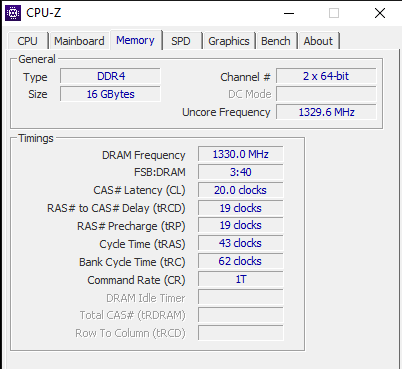Select the 16 GBytes size field
This screenshot has width=402, height=369.
click(x=110, y=94)
